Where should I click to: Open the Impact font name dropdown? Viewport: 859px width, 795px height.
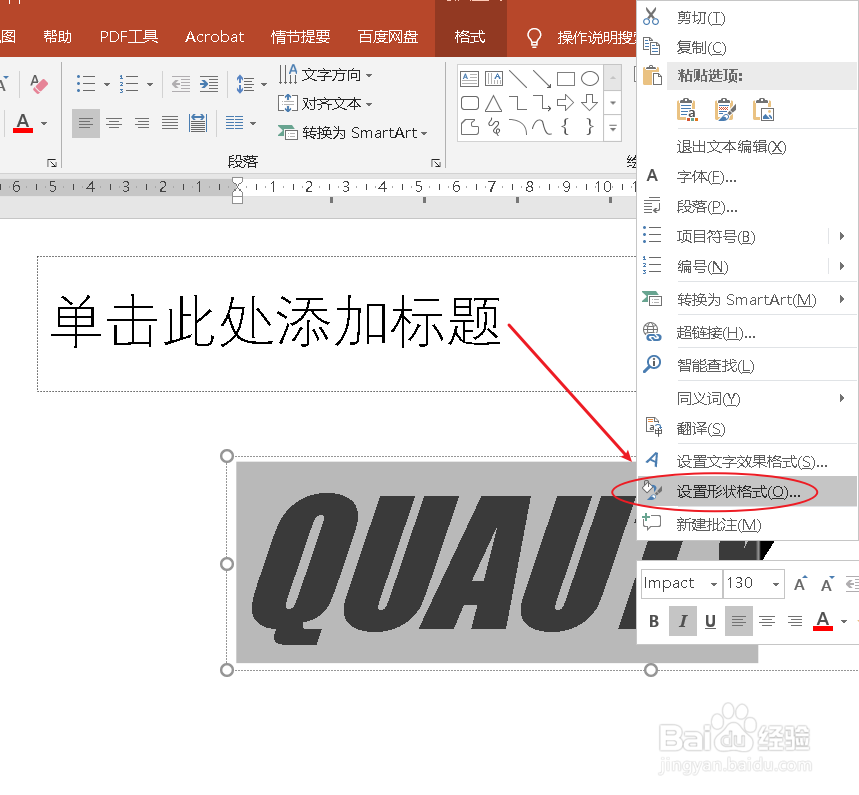[713, 584]
